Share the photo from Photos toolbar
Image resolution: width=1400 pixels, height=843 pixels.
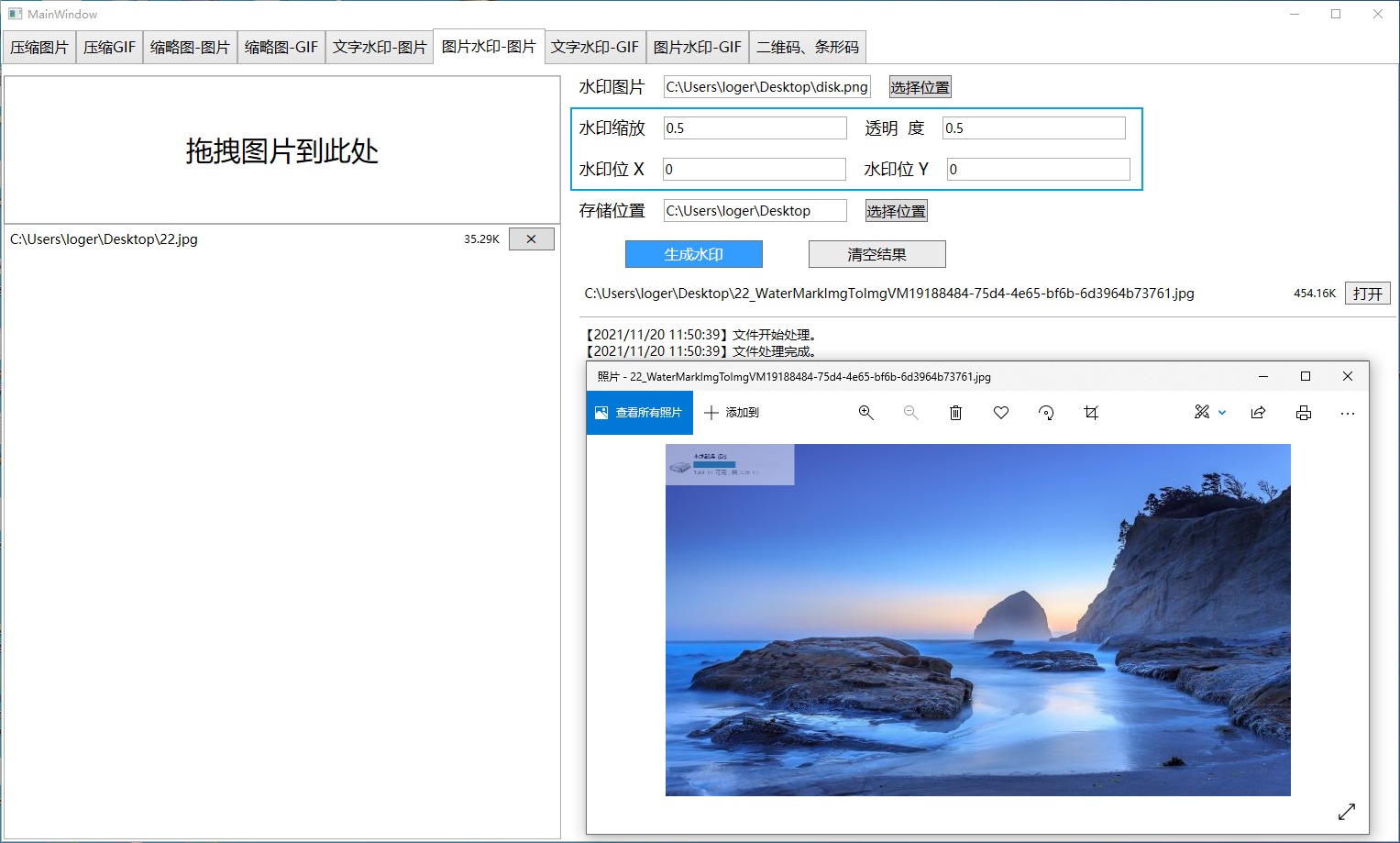point(1258,413)
